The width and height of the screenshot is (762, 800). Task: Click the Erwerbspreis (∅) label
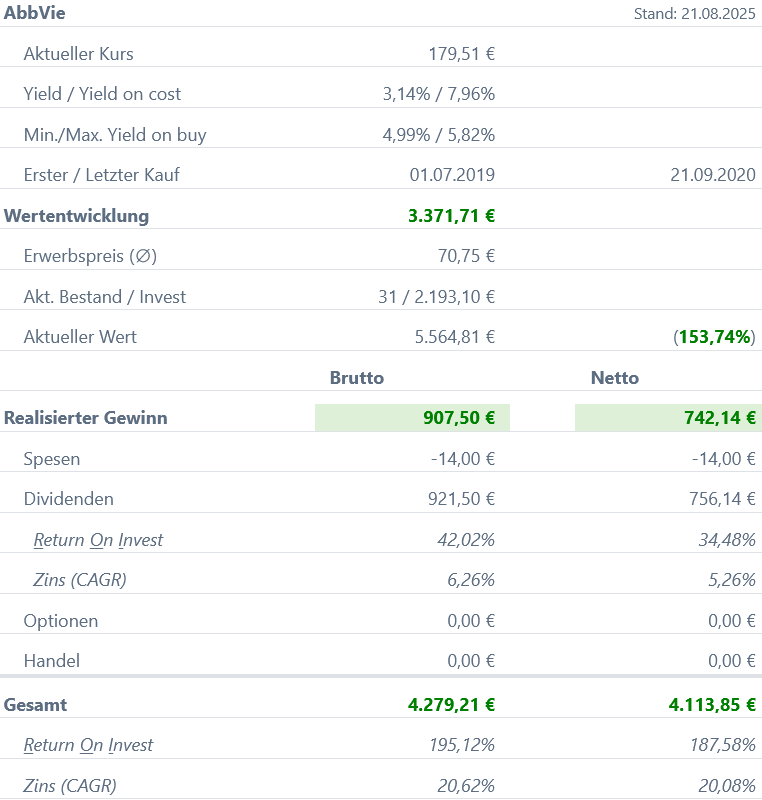coord(90,256)
